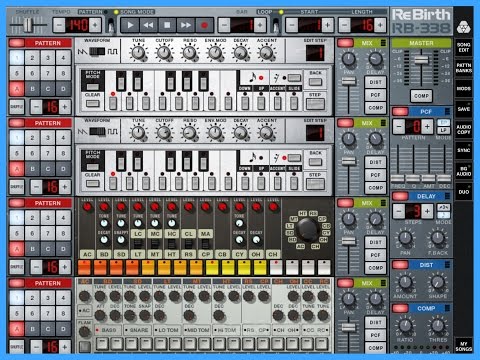Toggle first synth Pitch Mode button
Screen dimensions: 480x360
[x=92, y=87]
